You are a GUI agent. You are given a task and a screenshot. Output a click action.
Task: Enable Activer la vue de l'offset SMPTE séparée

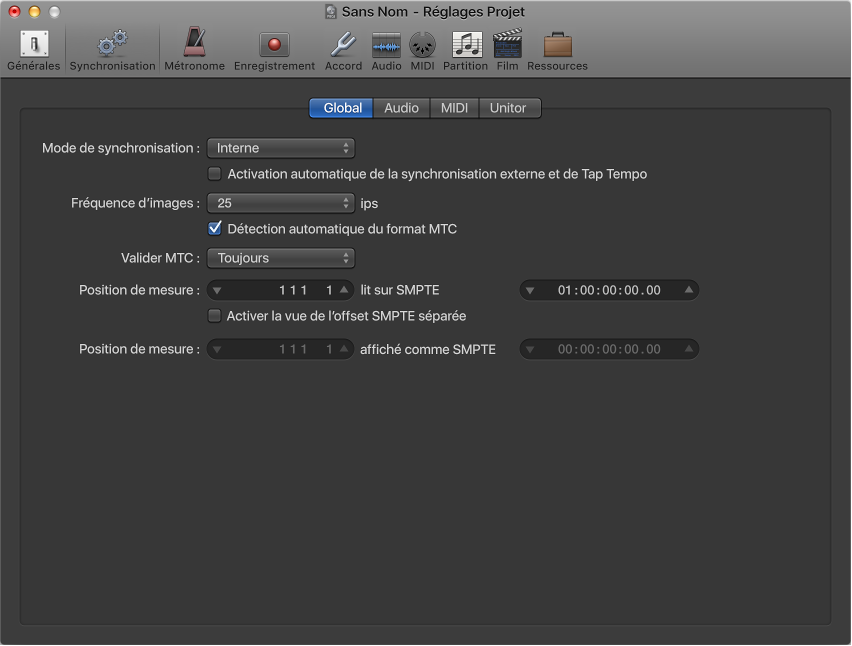[x=214, y=316]
